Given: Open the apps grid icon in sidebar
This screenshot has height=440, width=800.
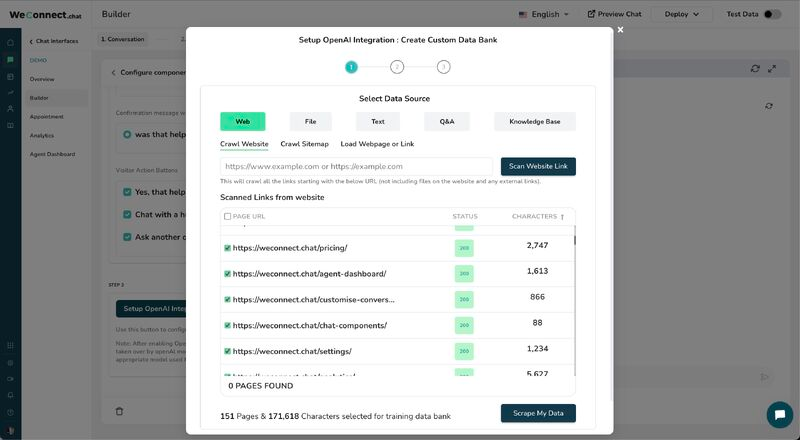Looking at the screenshot, I should click(x=10, y=346).
